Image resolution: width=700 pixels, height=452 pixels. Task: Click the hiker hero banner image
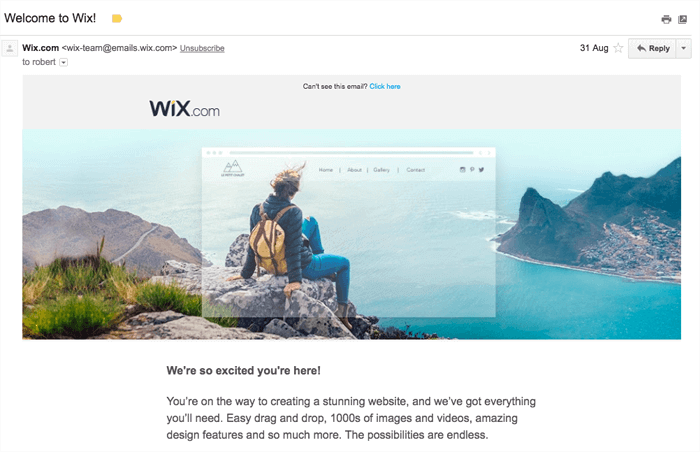(x=352, y=234)
